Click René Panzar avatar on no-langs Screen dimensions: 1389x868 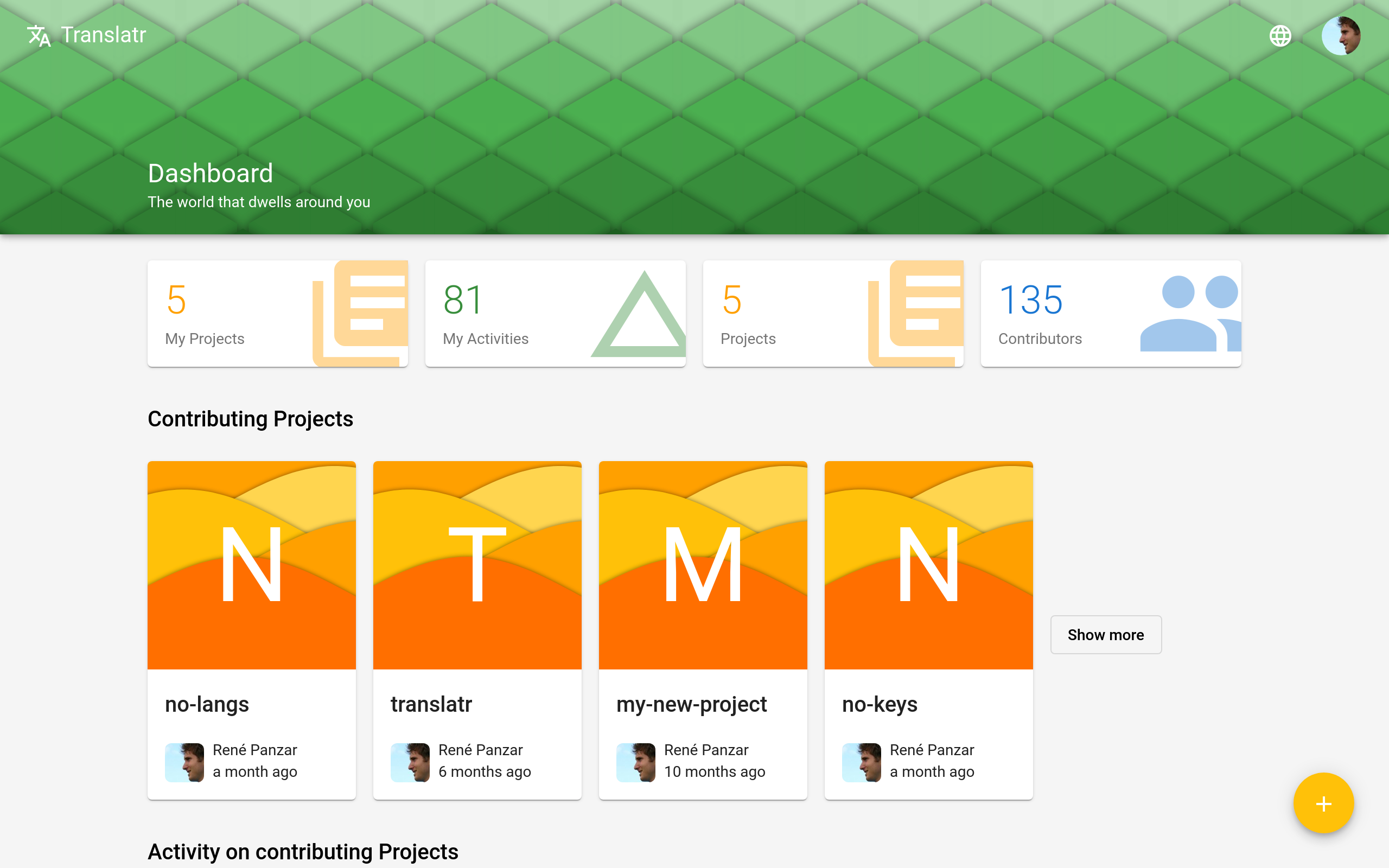coord(185,760)
